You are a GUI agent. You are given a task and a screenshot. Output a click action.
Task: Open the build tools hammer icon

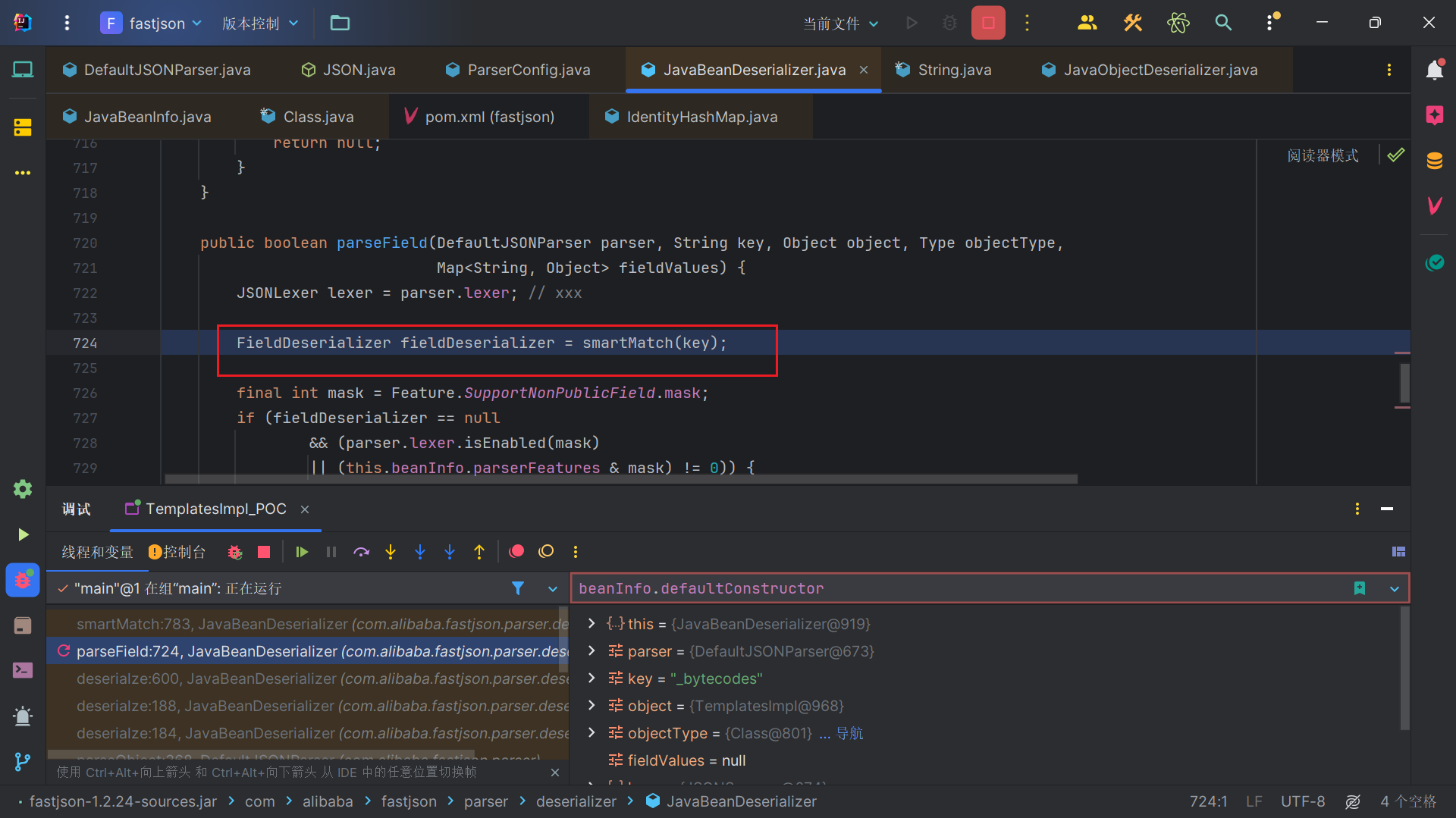pos(1133,24)
